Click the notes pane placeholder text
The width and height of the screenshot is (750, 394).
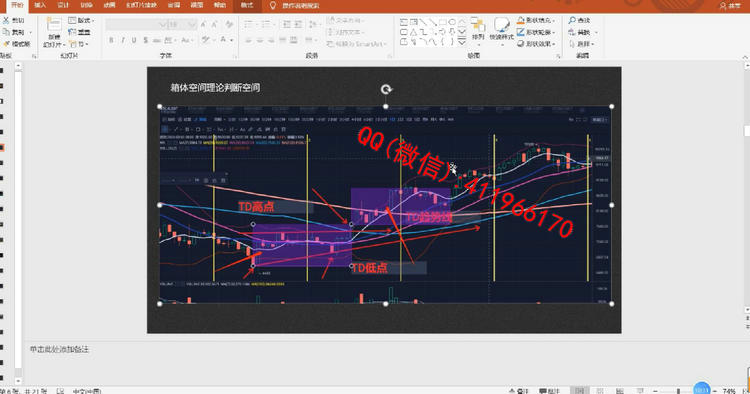click(x=59, y=349)
